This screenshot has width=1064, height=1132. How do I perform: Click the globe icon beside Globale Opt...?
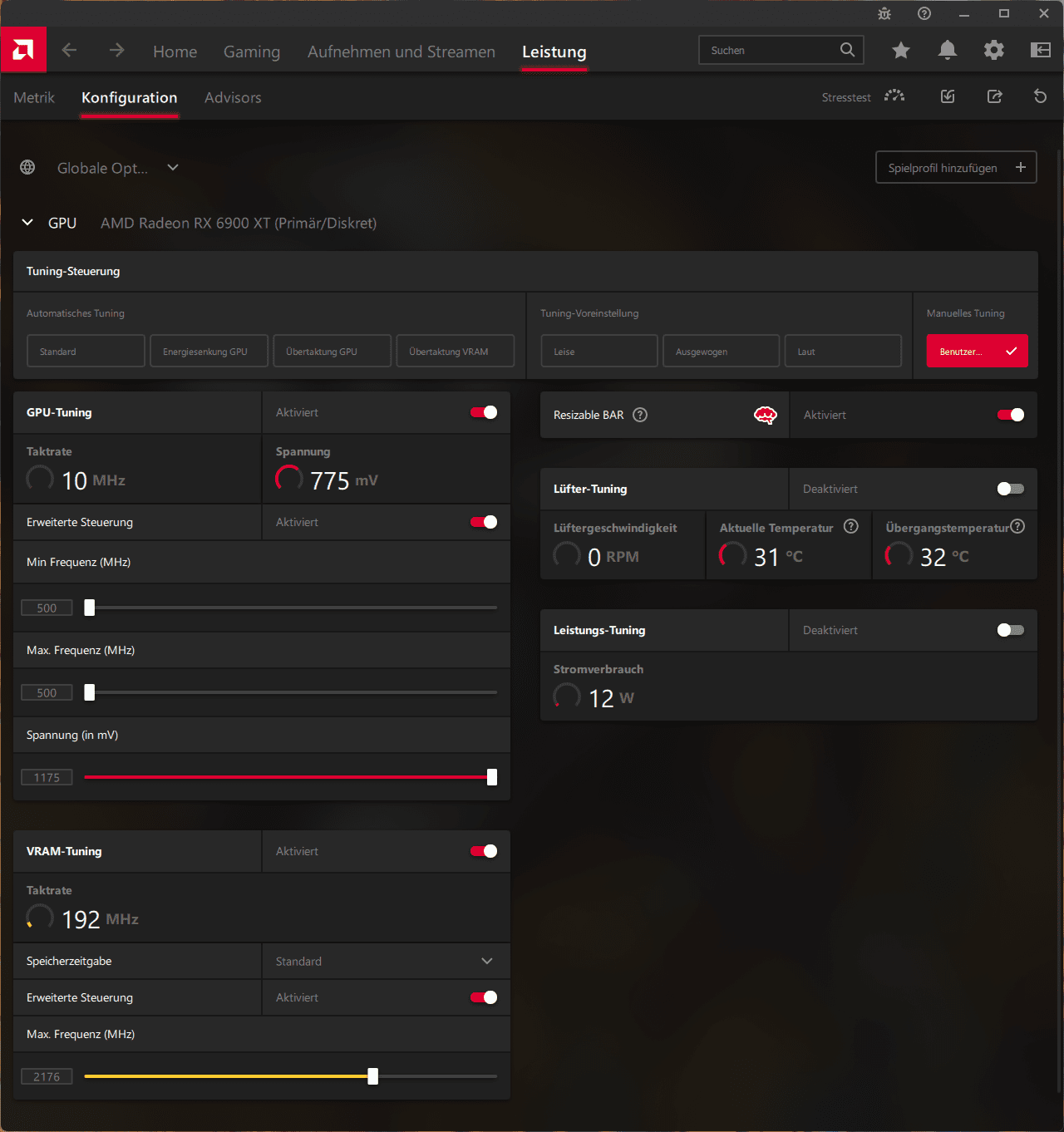pos(27,167)
